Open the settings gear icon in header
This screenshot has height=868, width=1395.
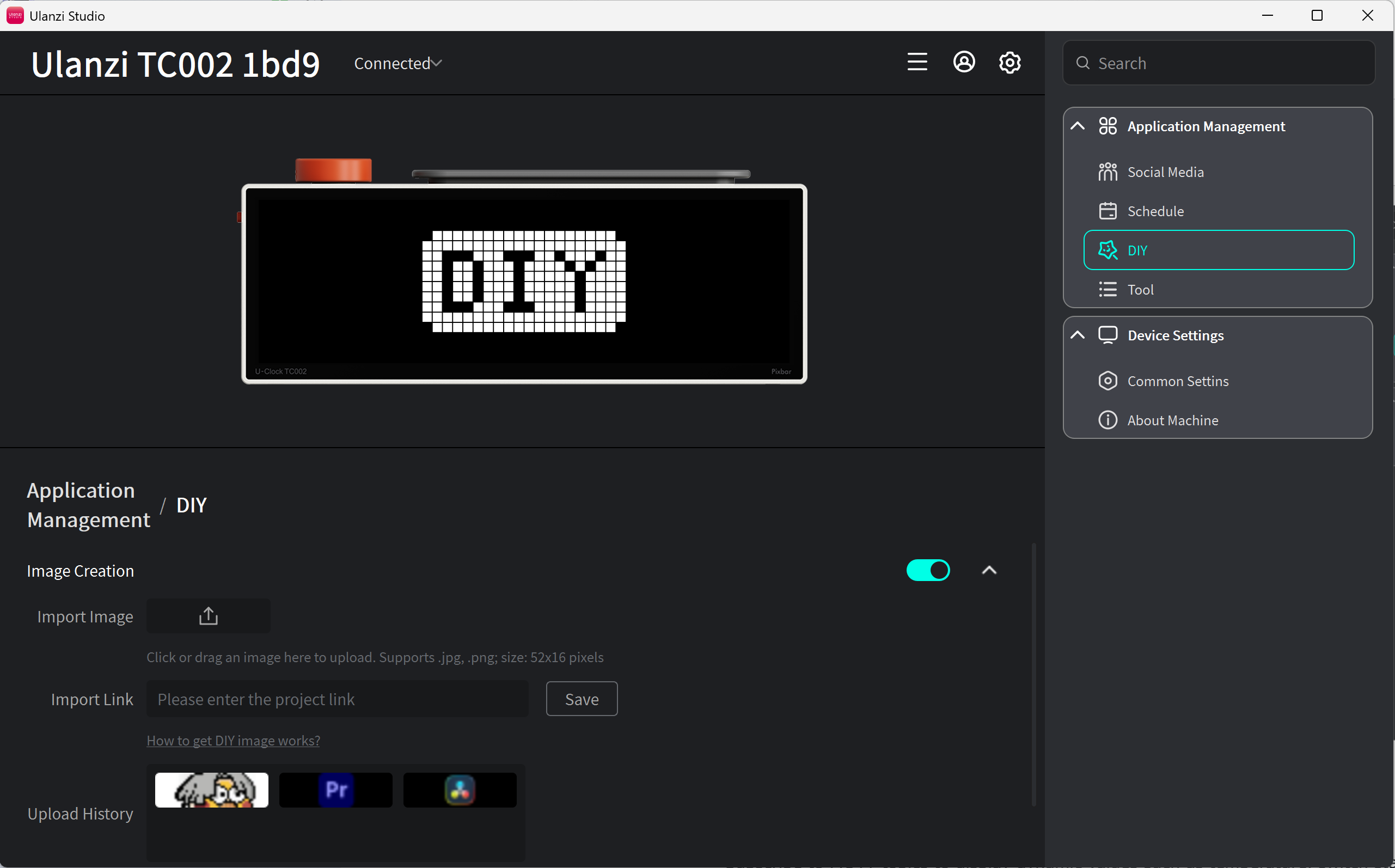[x=1010, y=62]
